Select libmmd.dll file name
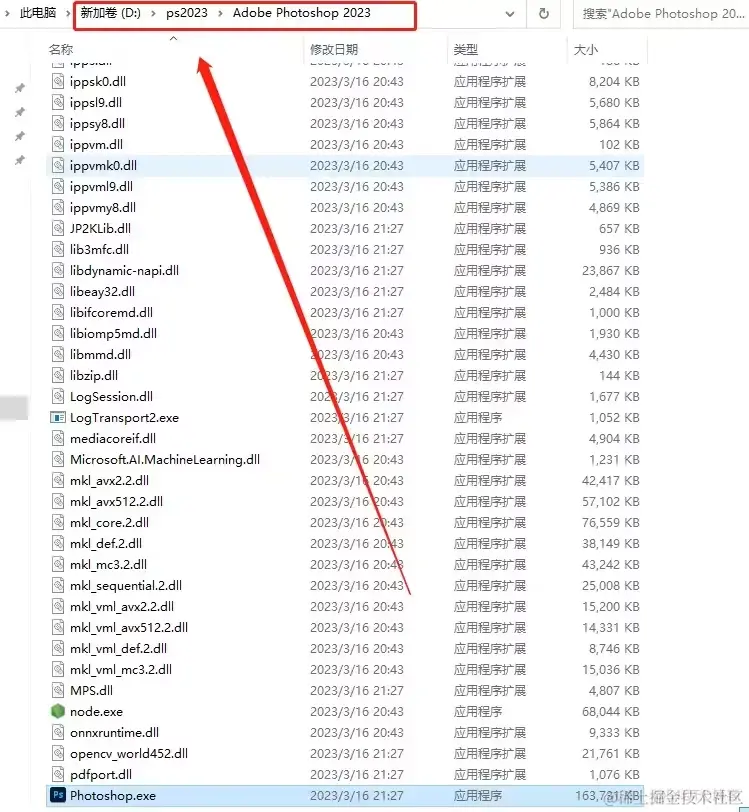 100,355
